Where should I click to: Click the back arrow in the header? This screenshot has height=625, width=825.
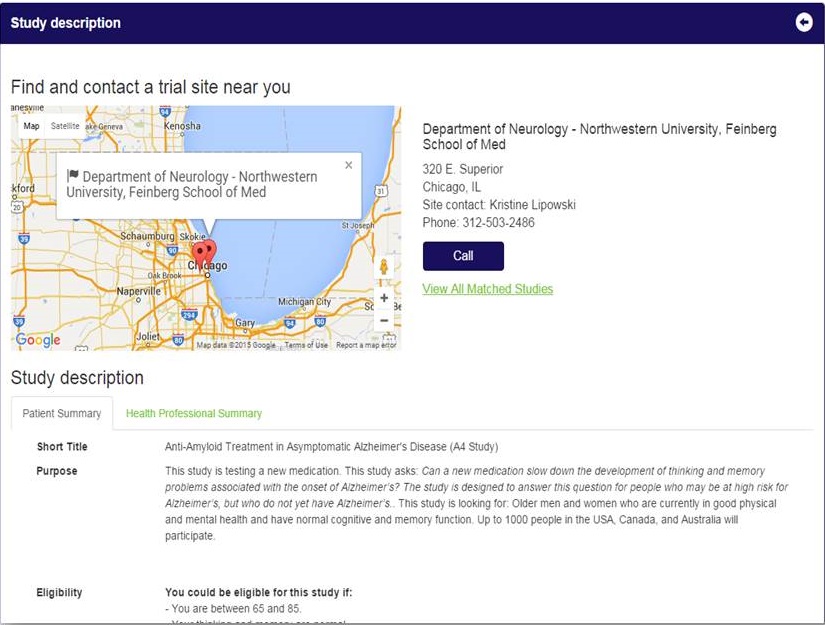click(804, 22)
